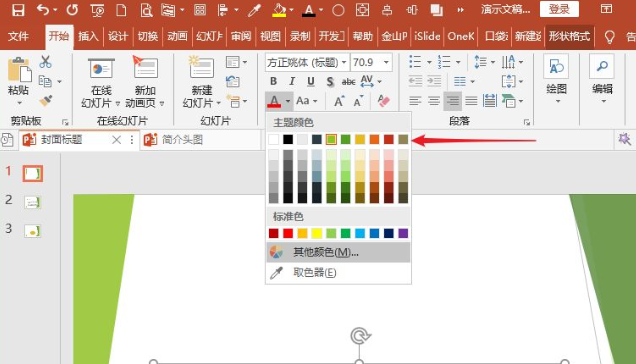Image resolution: width=636 pixels, height=364 pixels.
Task: Pick the black theme color swatch
Action: tap(288, 140)
